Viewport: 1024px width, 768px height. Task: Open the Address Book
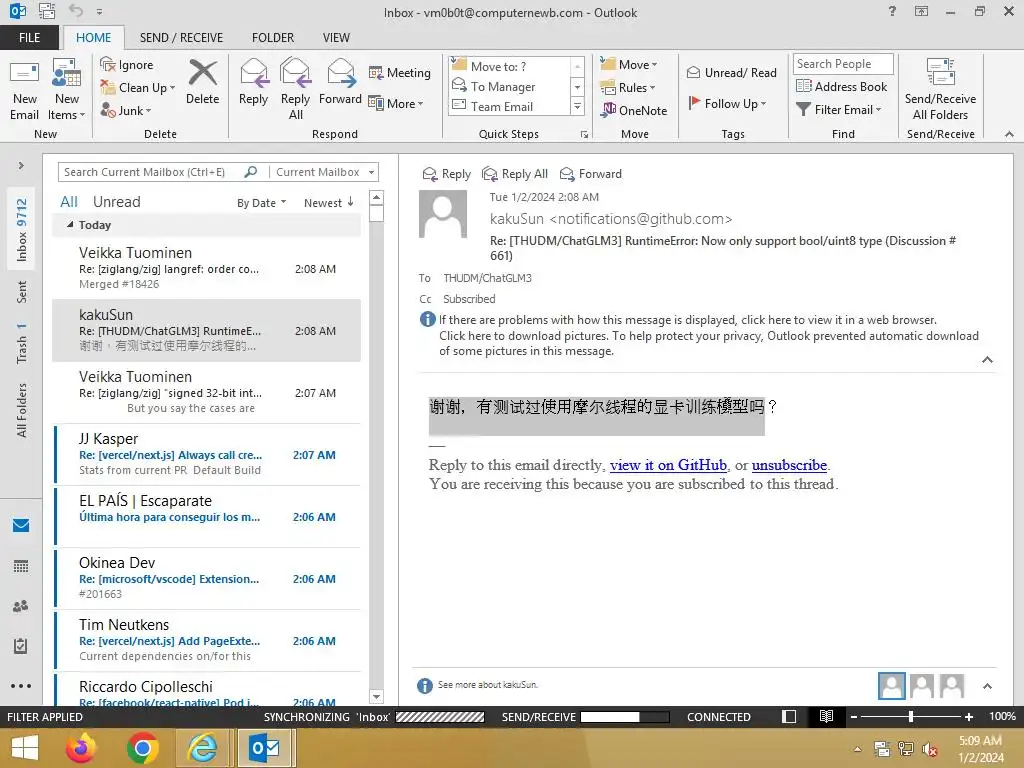[x=841, y=87]
